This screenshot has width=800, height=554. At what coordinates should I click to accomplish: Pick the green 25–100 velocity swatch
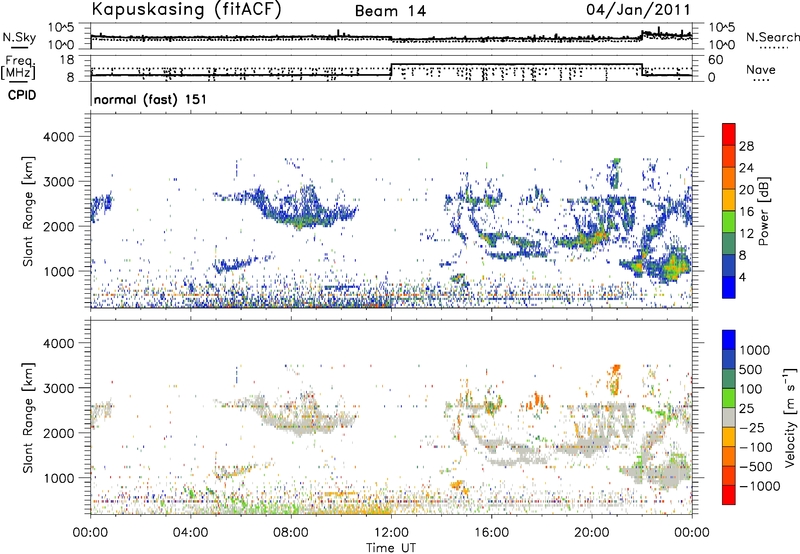pyautogui.click(x=729, y=398)
